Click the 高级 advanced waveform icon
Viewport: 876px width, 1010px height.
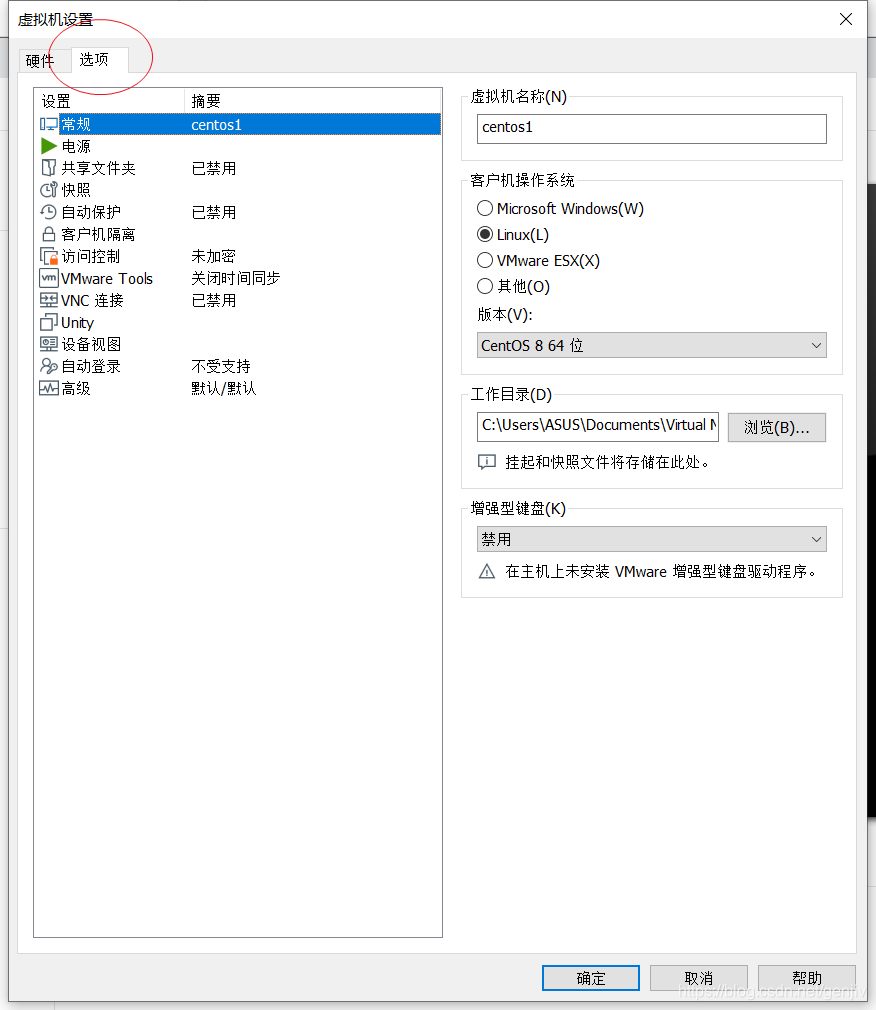[x=49, y=388]
